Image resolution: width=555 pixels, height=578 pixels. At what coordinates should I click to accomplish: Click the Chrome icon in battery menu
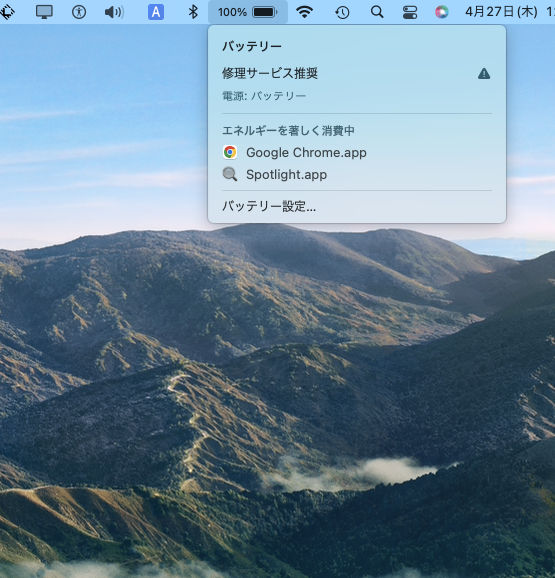point(230,152)
